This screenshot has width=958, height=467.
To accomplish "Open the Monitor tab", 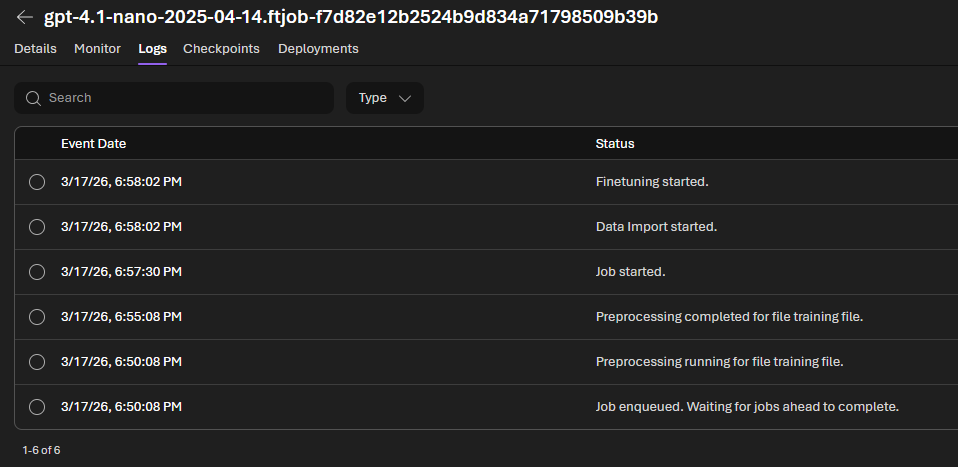I will (x=97, y=48).
